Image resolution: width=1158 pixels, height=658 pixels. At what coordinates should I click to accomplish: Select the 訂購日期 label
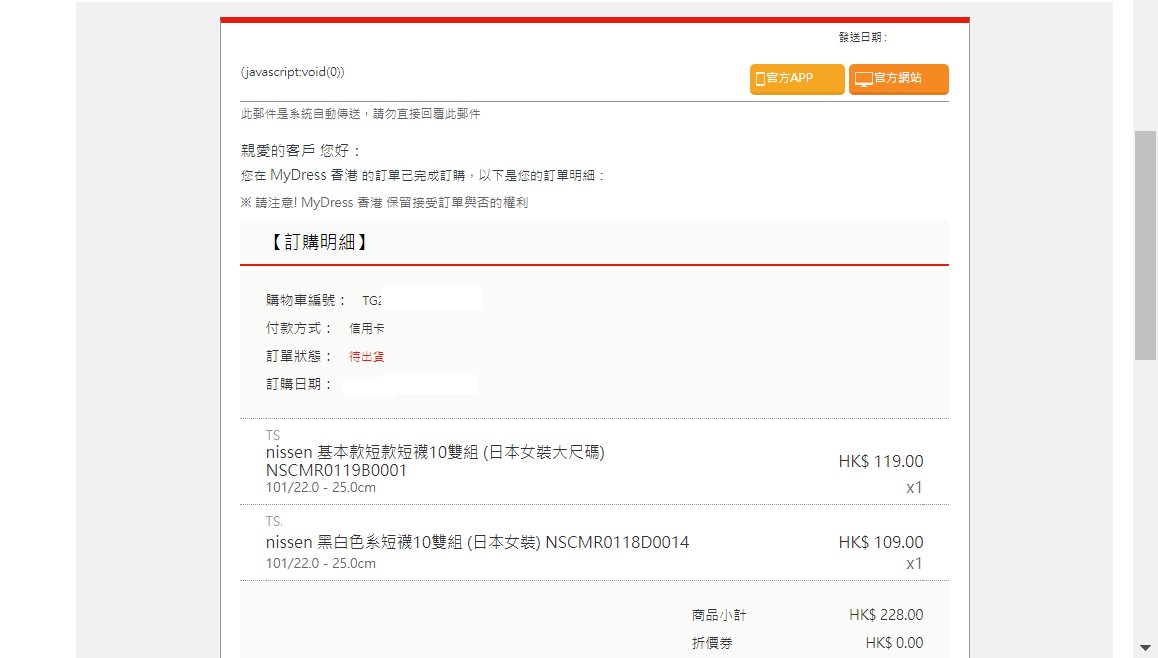click(x=299, y=384)
